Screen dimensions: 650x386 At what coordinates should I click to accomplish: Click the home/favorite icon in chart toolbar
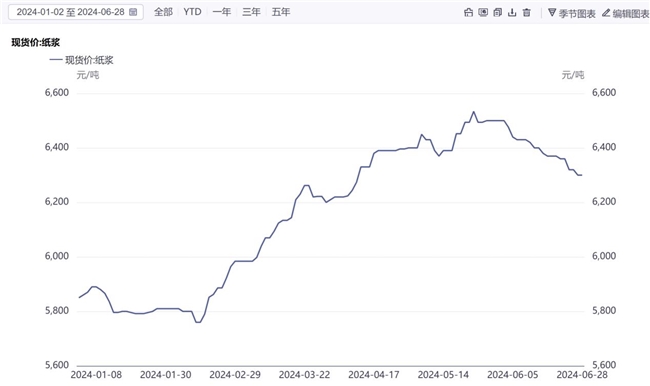468,12
